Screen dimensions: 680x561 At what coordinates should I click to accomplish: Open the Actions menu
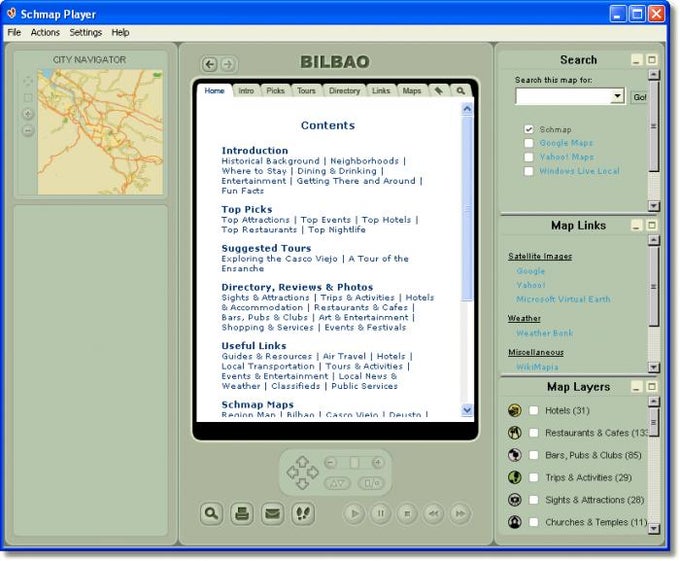[45, 33]
